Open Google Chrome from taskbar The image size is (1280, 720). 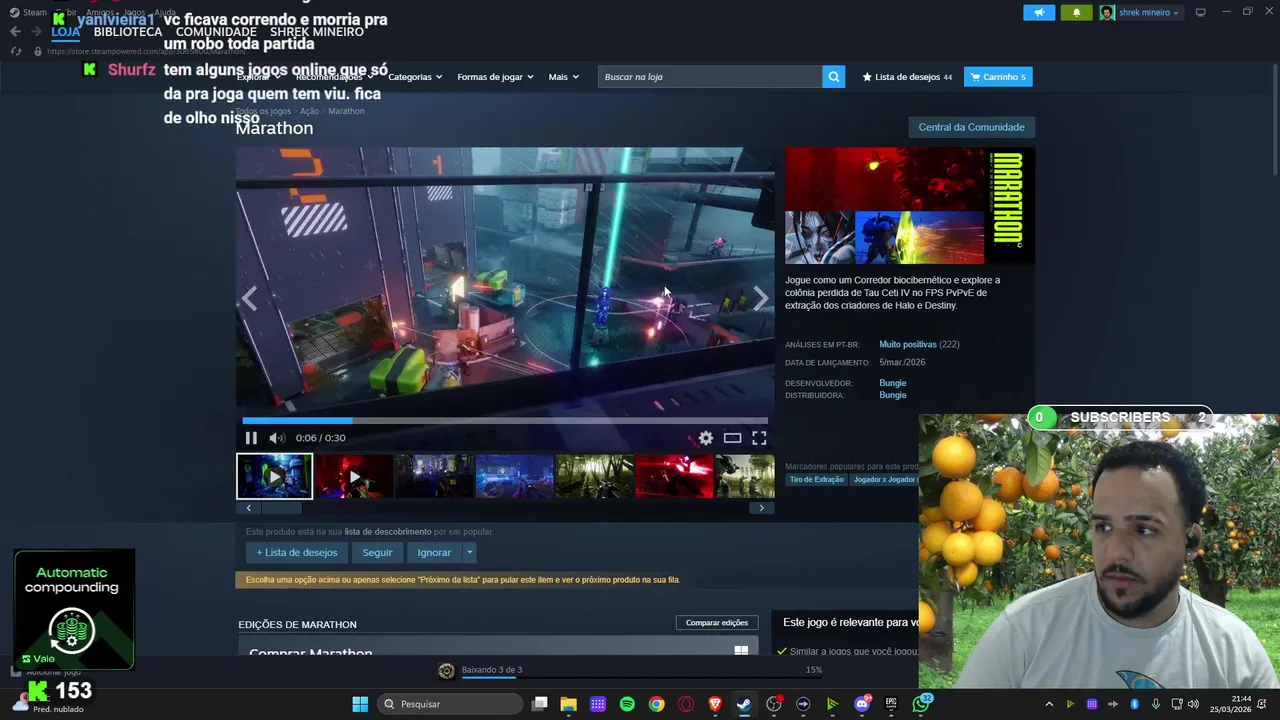tap(656, 704)
